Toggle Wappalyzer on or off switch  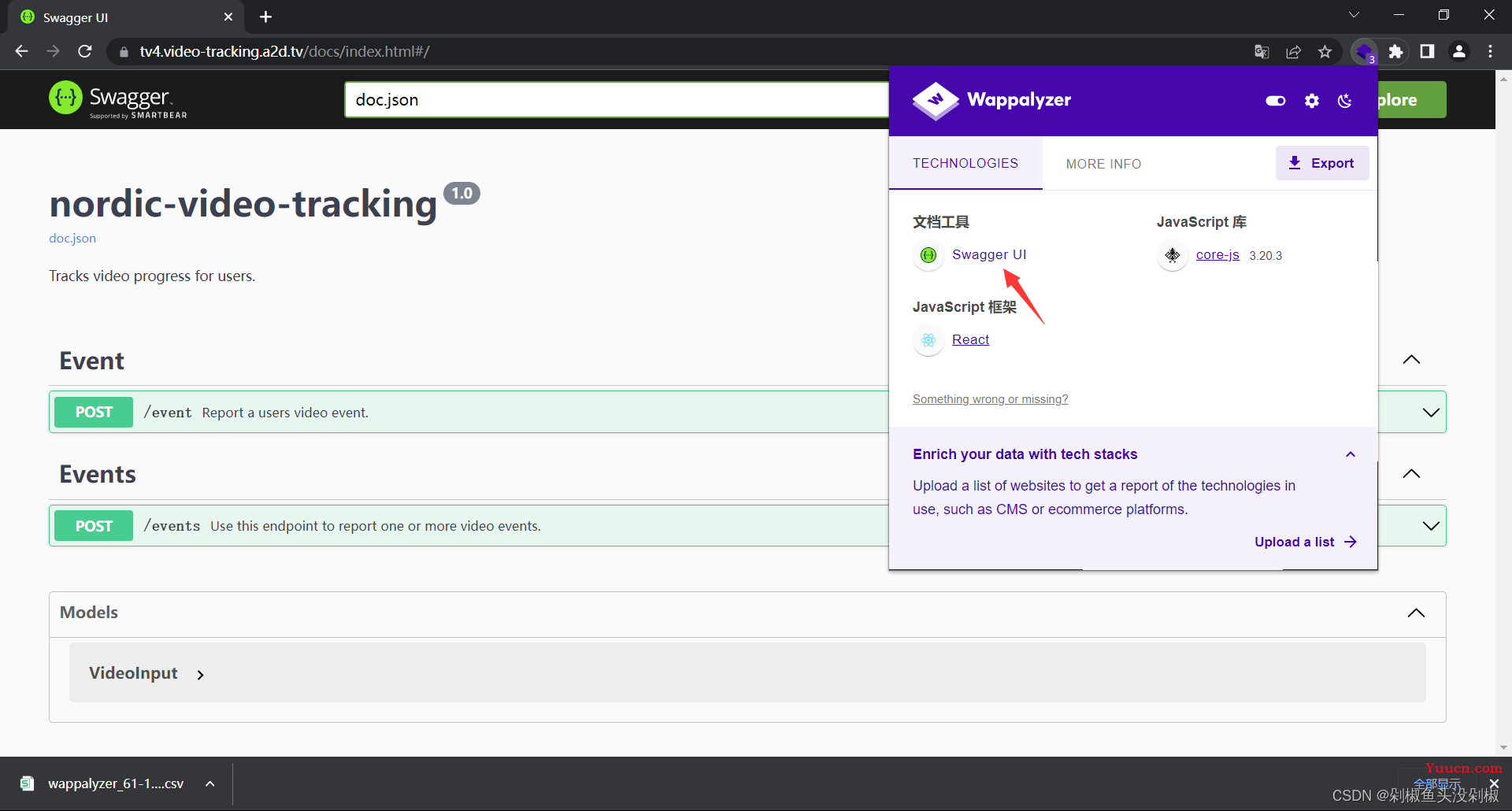click(1276, 101)
